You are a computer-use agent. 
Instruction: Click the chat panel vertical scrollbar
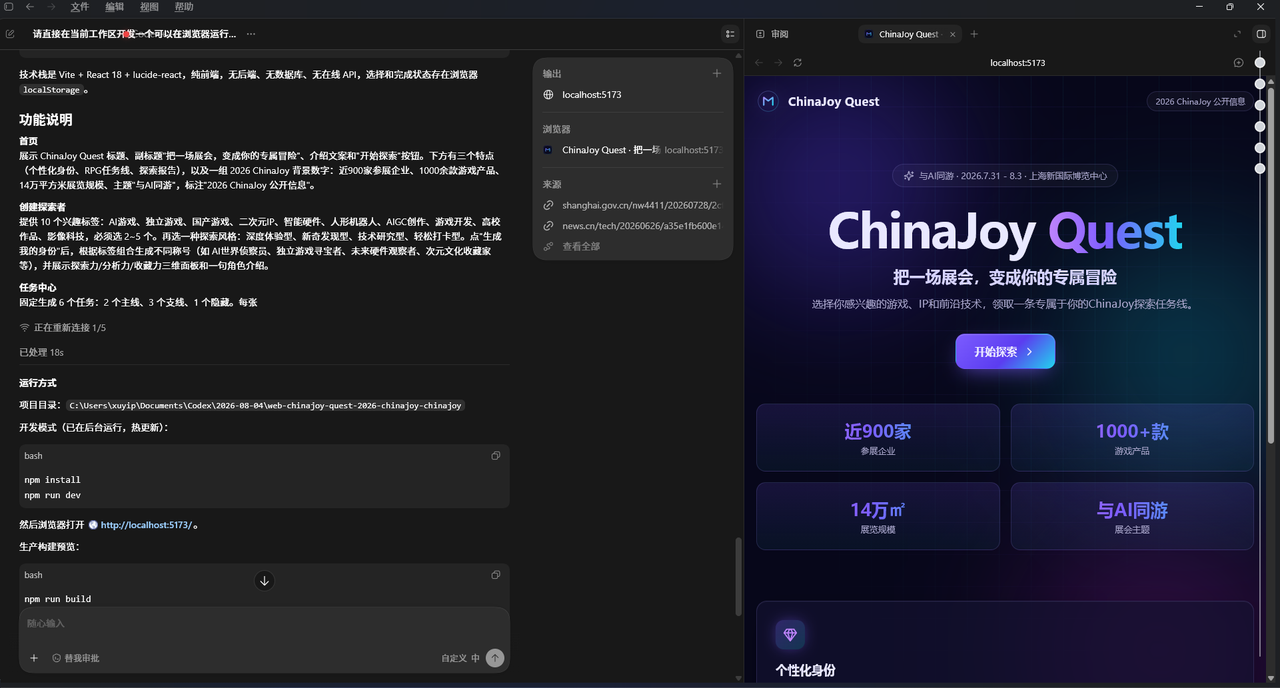pyautogui.click(x=740, y=576)
